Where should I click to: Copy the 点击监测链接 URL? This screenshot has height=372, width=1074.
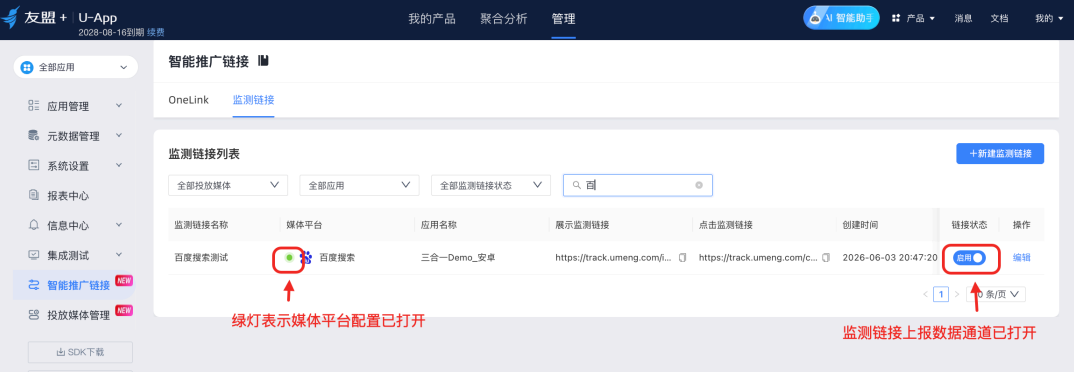point(826,258)
